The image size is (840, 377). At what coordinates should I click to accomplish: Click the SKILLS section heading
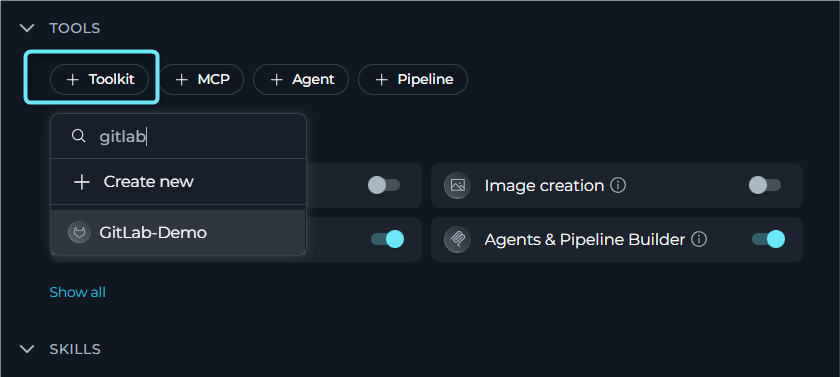coord(75,349)
